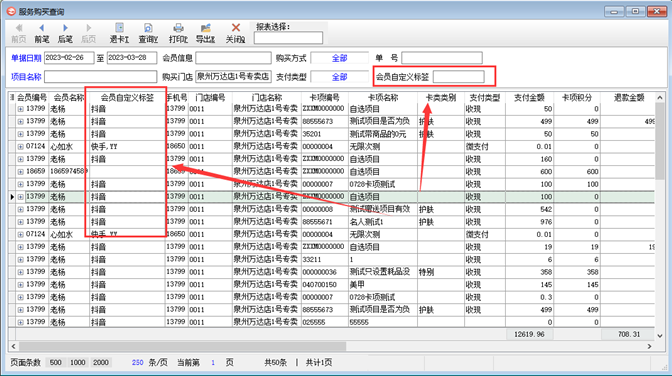Expand the row with payment amount 160

tap(21, 159)
